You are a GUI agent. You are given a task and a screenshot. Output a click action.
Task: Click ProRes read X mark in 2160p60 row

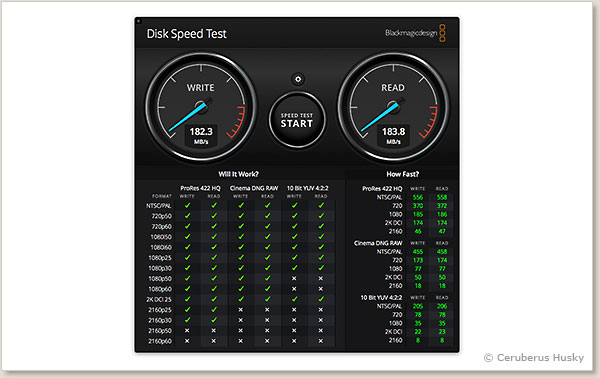click(x=214, y=341)
